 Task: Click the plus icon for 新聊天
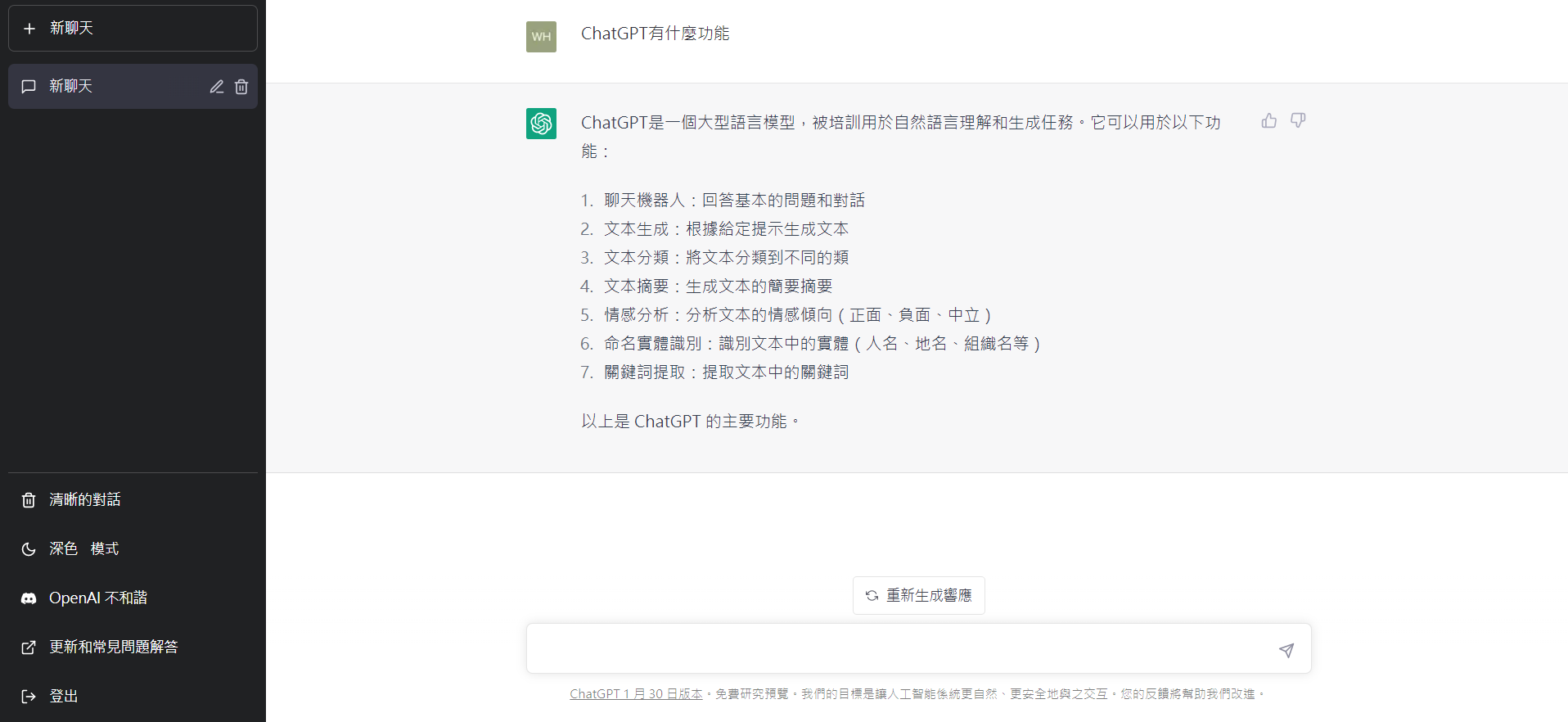coord(29,29)
